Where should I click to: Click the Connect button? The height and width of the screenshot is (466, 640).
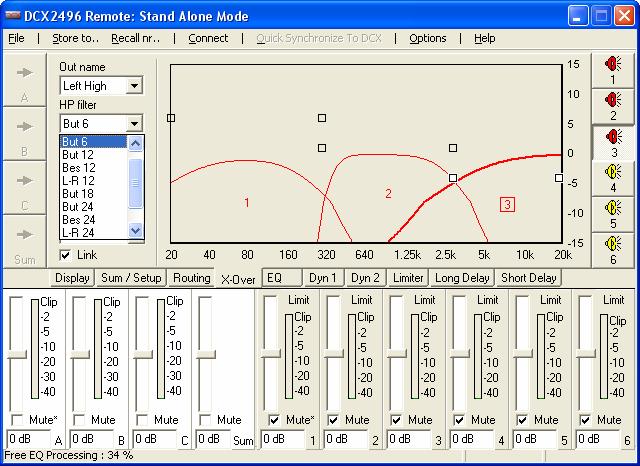[208, 38]
